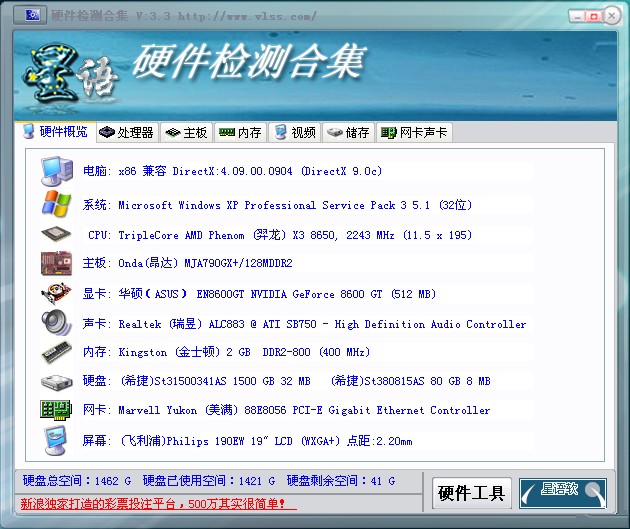Viewport: 630px width, 529px height.
Task: Maximize the hardware detection window
Action: click(x=593, y=16)
